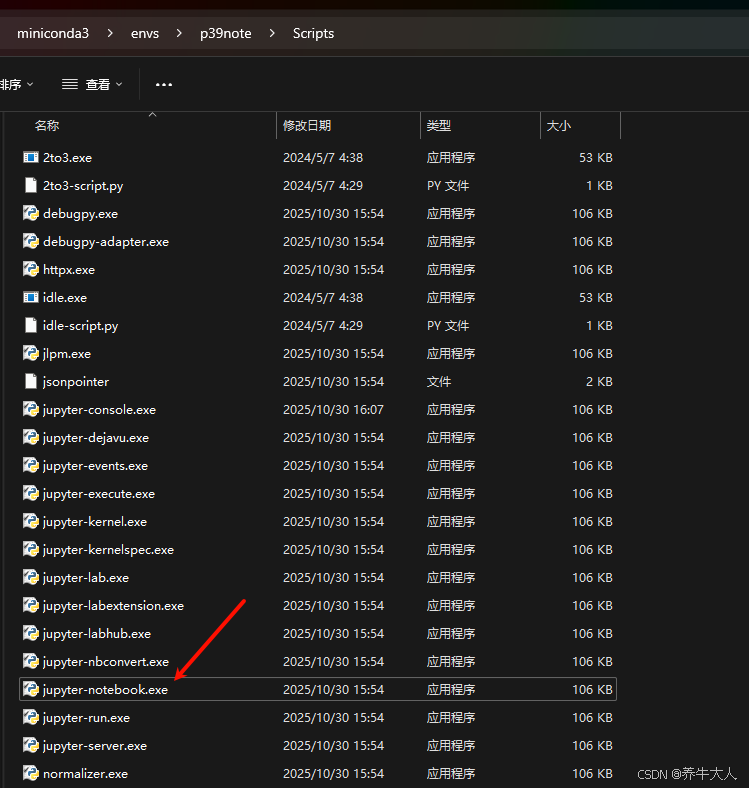The image size is (749, 788).
Task: Click the 2to3-script.py file icon
Action: tap(31, 186)
